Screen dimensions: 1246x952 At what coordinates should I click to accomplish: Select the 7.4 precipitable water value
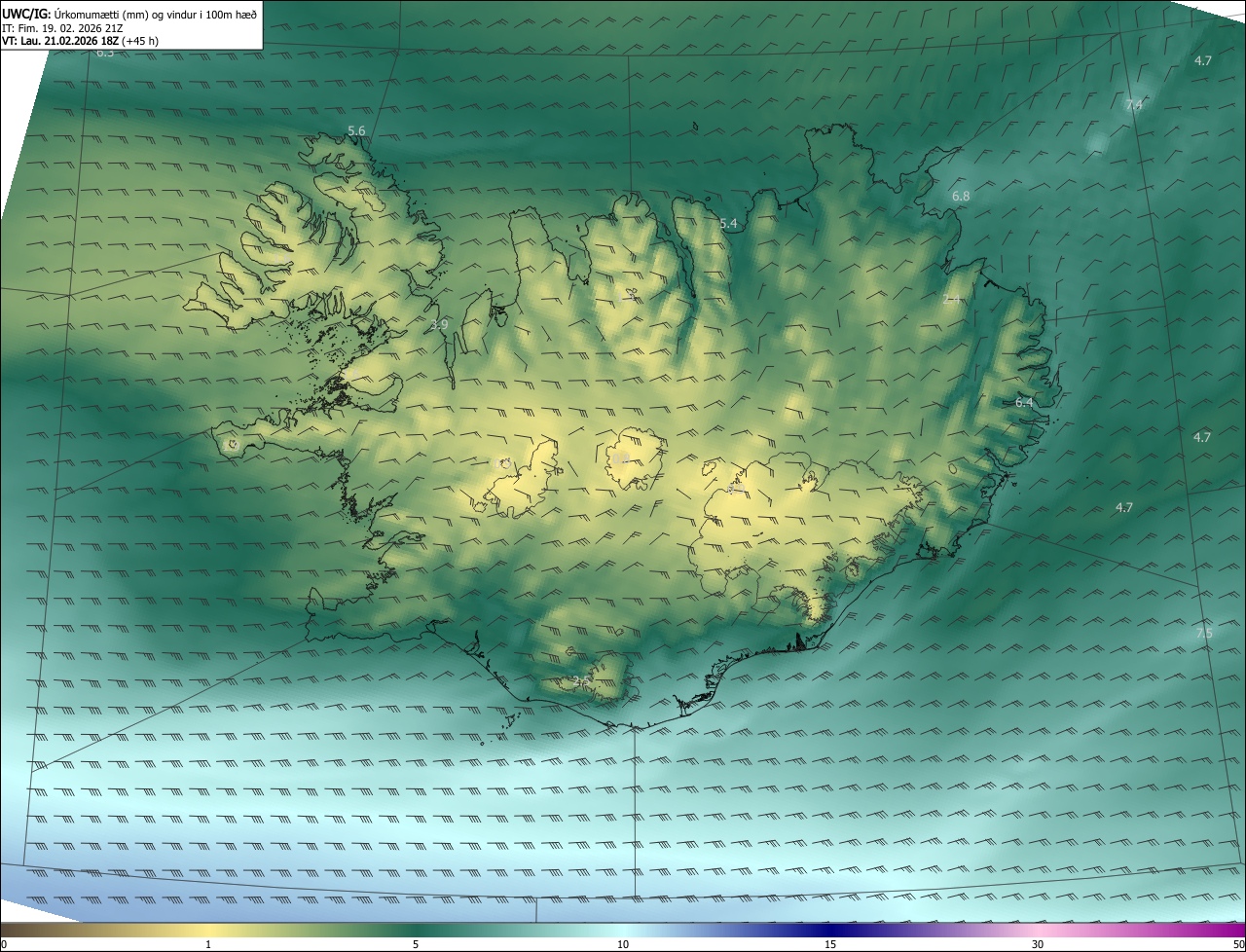pos(1134,104)
